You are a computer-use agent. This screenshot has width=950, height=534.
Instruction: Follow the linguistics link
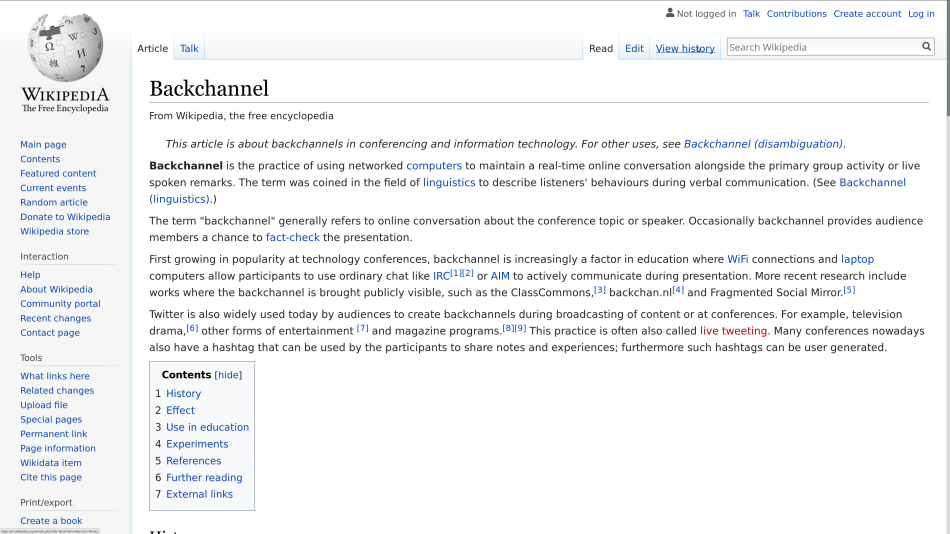point(449,182)
